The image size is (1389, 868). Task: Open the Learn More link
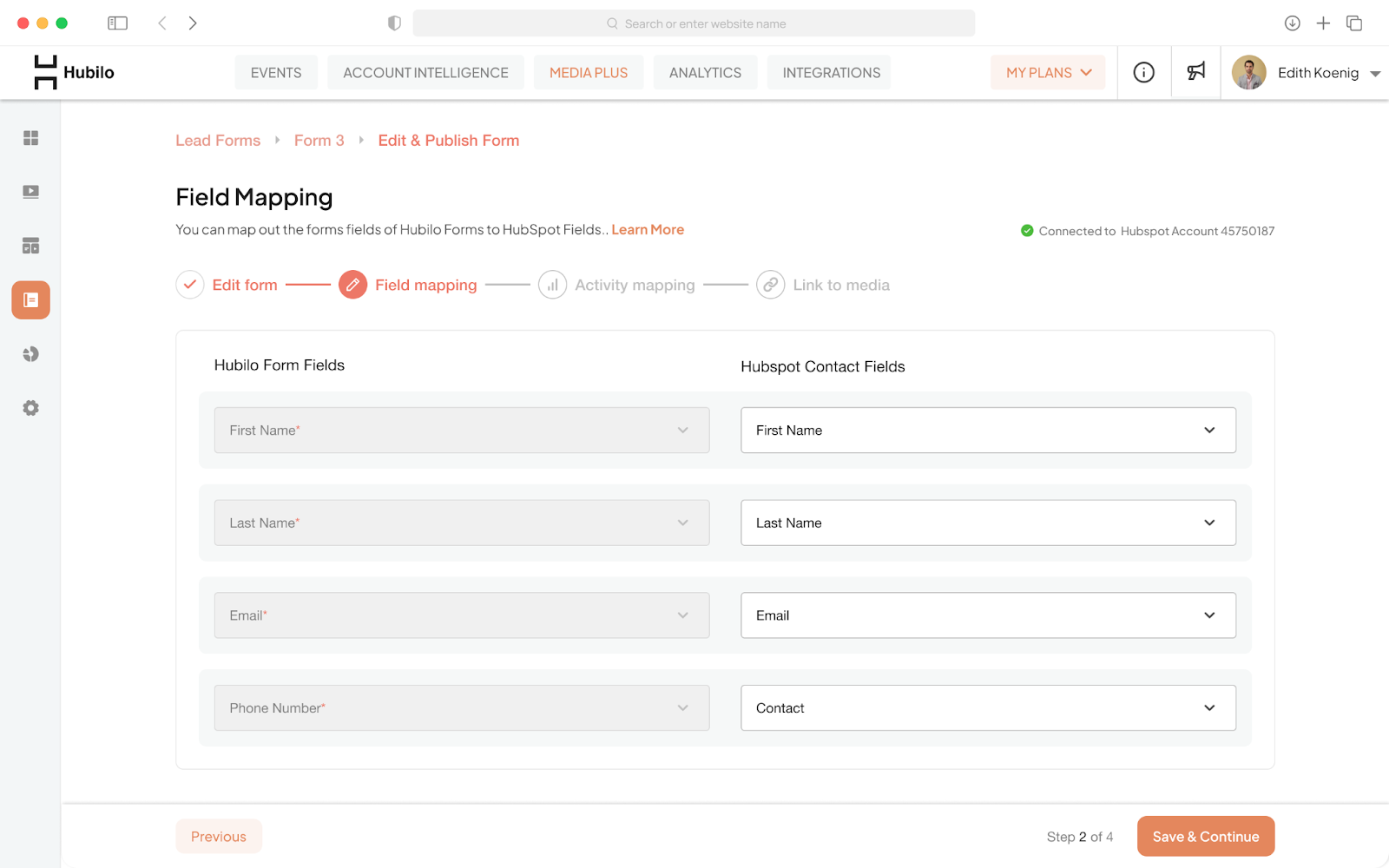point(648,230)
